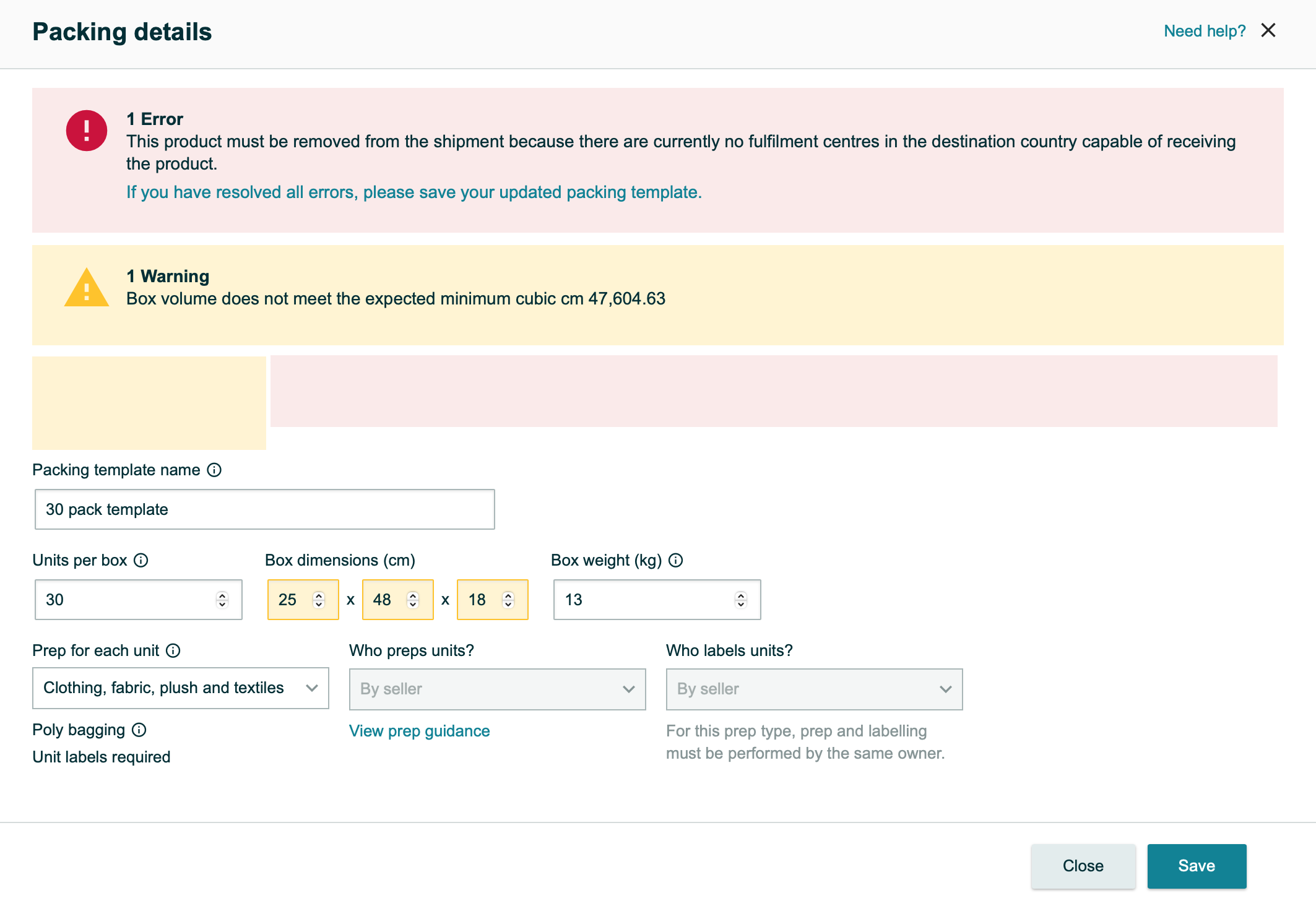Click the Units per box input

[139, 600]
